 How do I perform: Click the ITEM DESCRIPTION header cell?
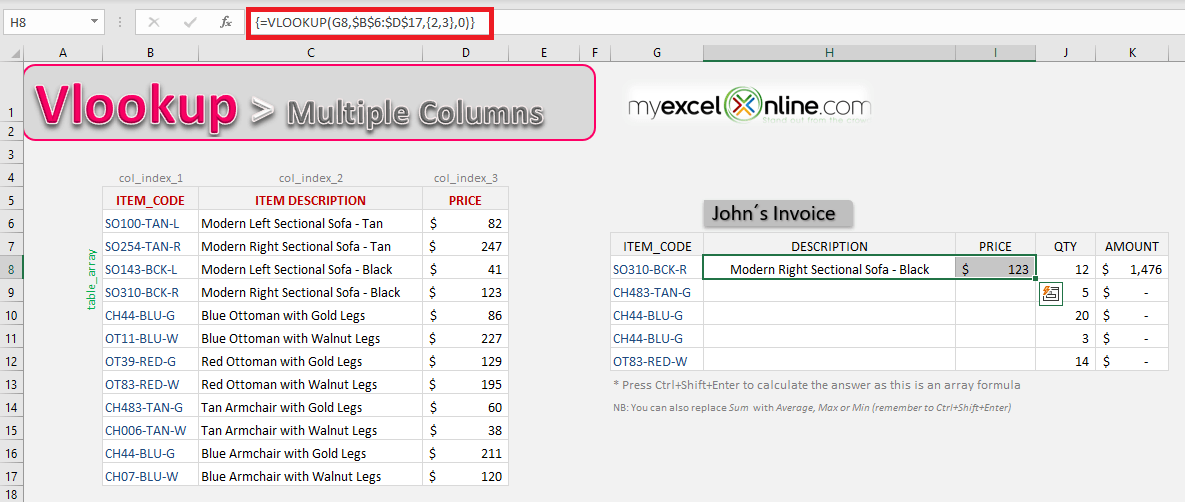click(310, 200)
